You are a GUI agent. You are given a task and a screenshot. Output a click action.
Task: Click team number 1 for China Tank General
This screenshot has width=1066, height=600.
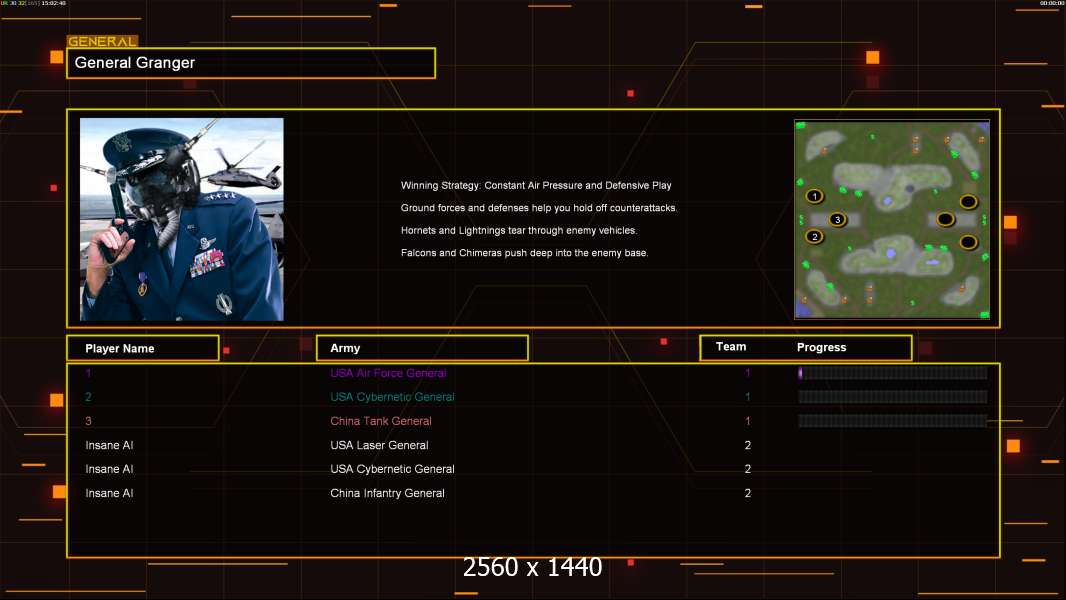[748, 421]
